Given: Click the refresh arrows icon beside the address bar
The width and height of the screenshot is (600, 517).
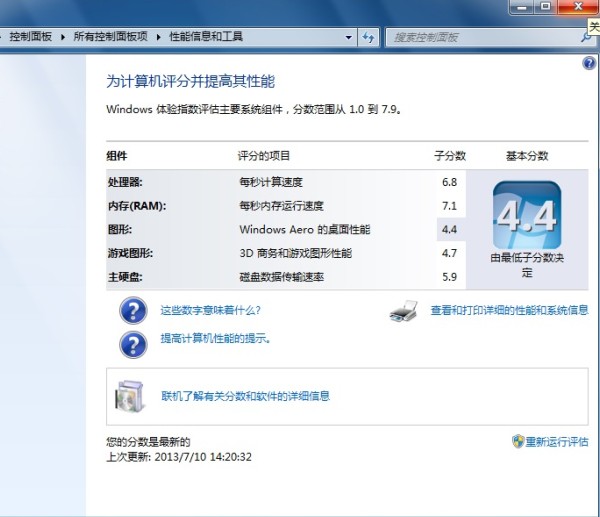Looking at the screenshot, I should point(368,38).
